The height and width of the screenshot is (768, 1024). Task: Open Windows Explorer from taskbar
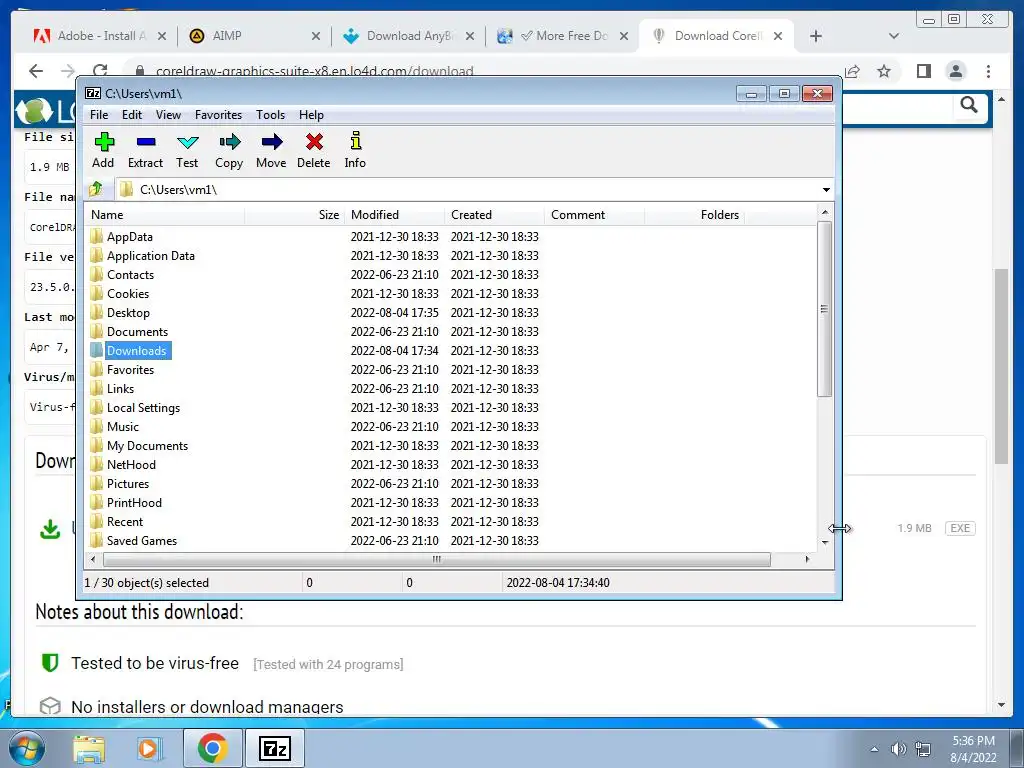point(89,748)
